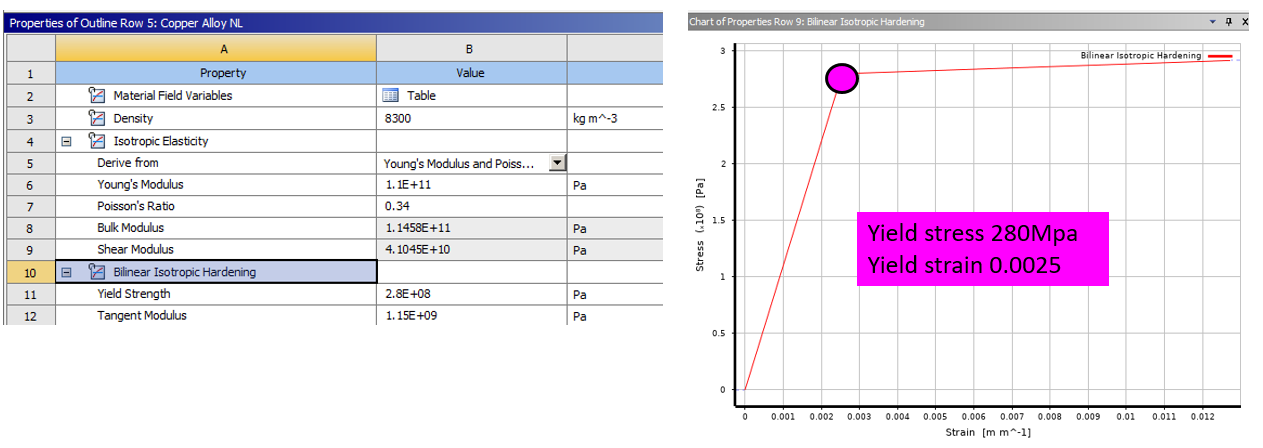Select row number 7
The height and width of the screenshot is (448, 1263).
point(30,206)
